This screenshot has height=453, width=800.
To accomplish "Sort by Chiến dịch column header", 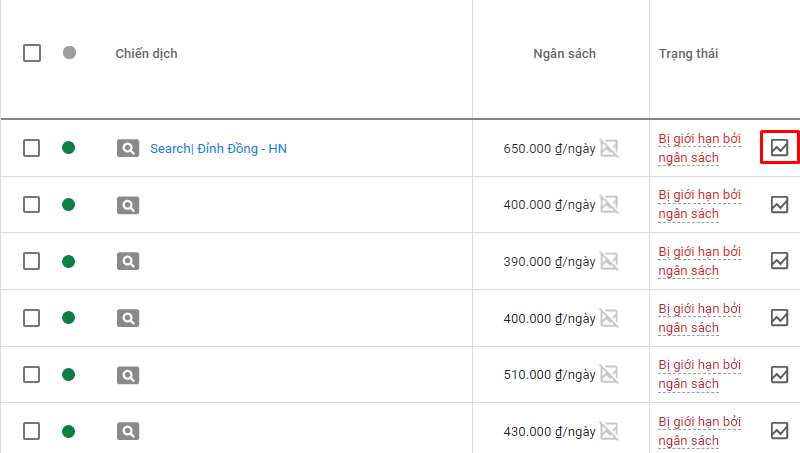I will pyautogui.click(x=146, y=53).
